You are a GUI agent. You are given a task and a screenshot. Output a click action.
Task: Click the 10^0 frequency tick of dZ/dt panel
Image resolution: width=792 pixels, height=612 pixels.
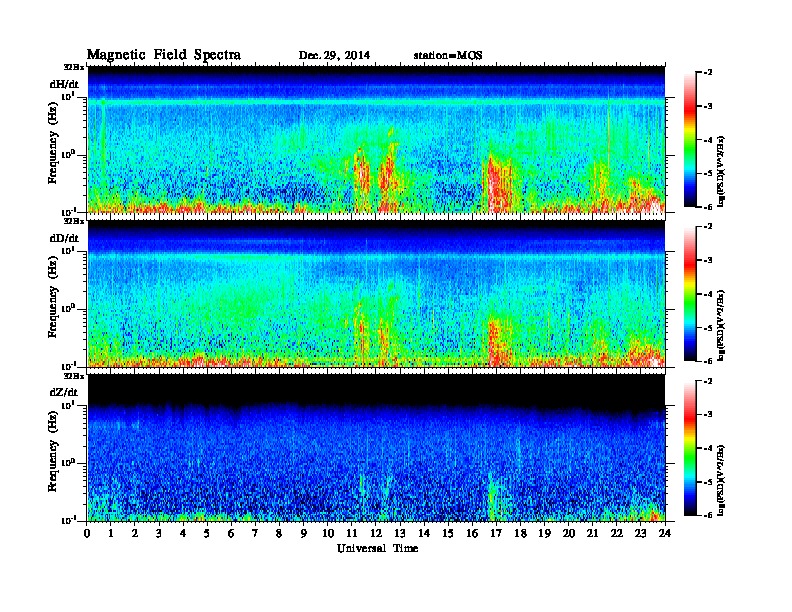[x=68, y=462]
